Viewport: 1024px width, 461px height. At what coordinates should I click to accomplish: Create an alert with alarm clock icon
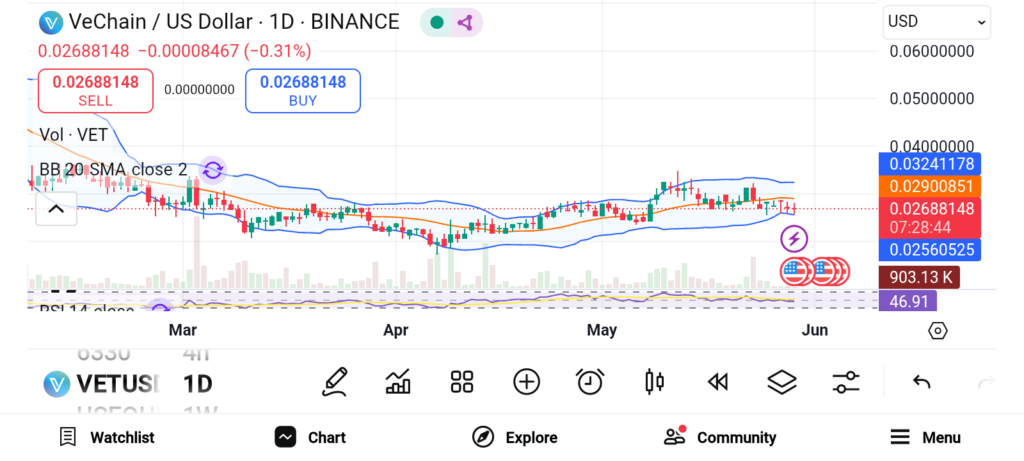[x=590, y=382]
